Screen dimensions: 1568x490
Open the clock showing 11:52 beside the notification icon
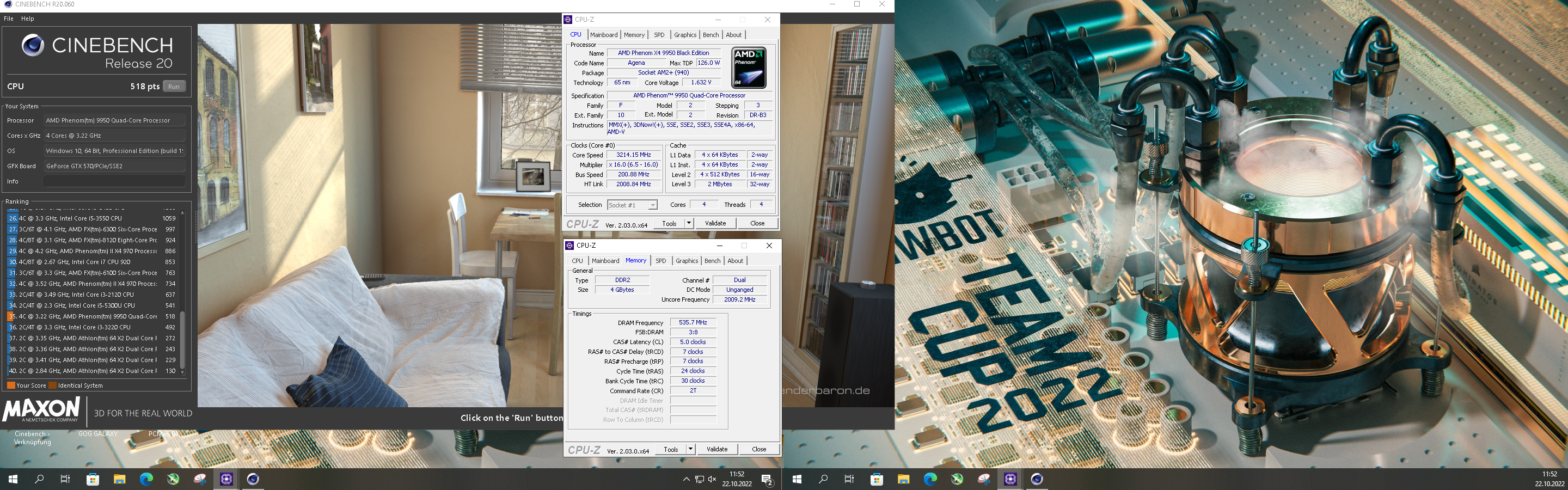(x=737, y=479)
